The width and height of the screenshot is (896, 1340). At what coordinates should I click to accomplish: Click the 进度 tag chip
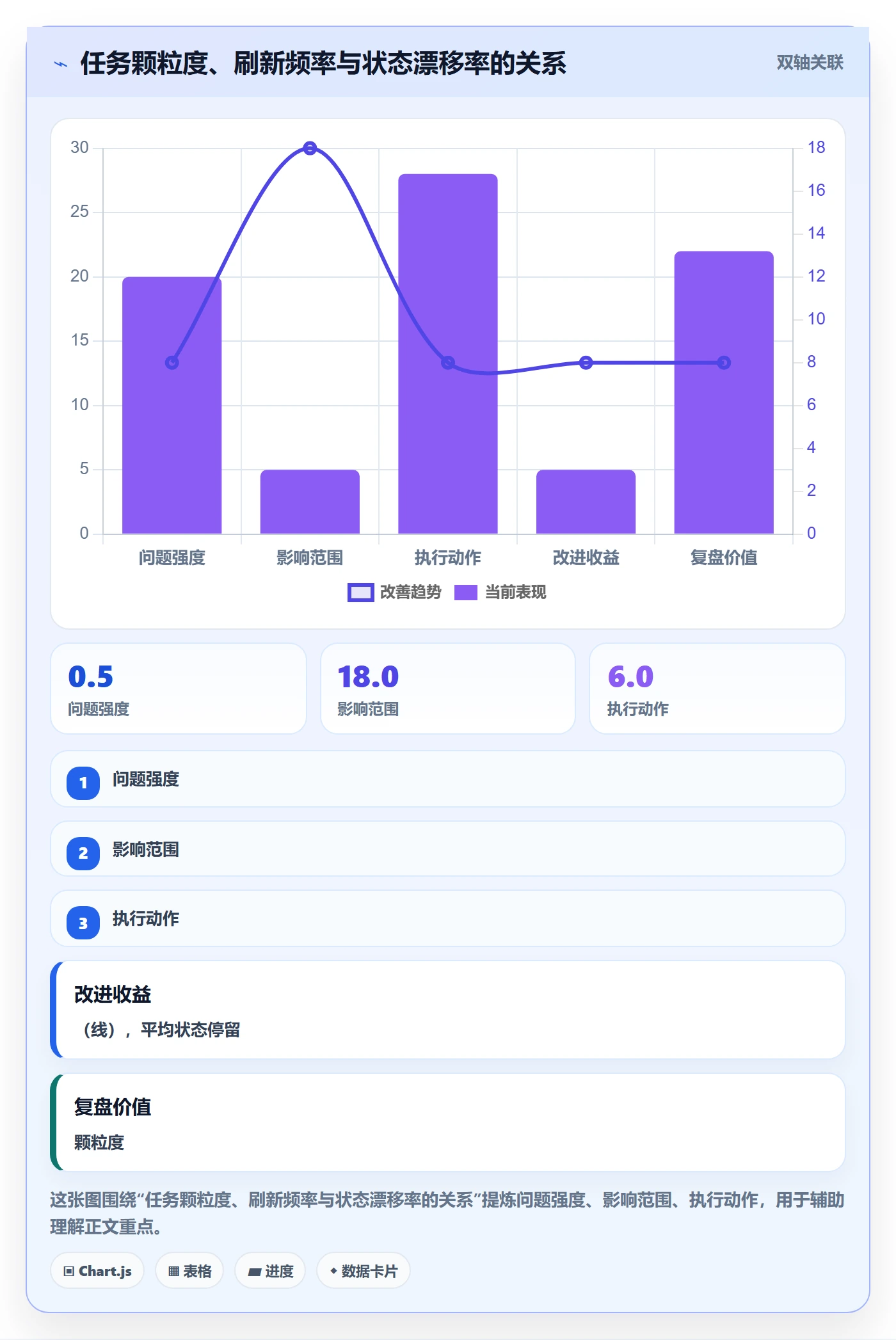click(270, 1271)
